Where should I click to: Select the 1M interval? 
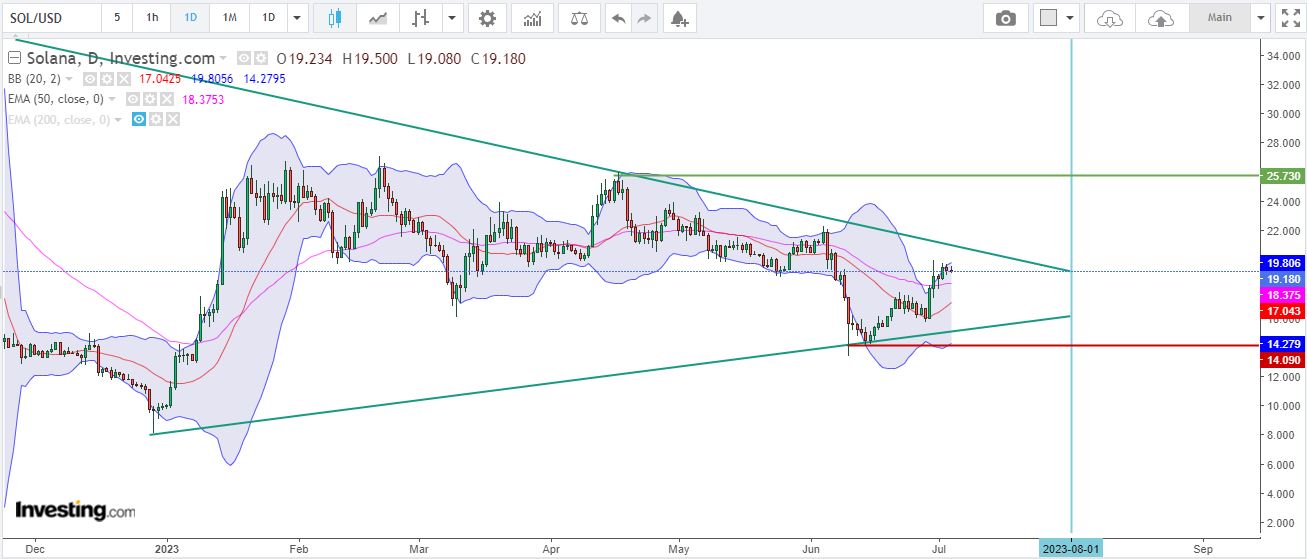pos(229,18)
